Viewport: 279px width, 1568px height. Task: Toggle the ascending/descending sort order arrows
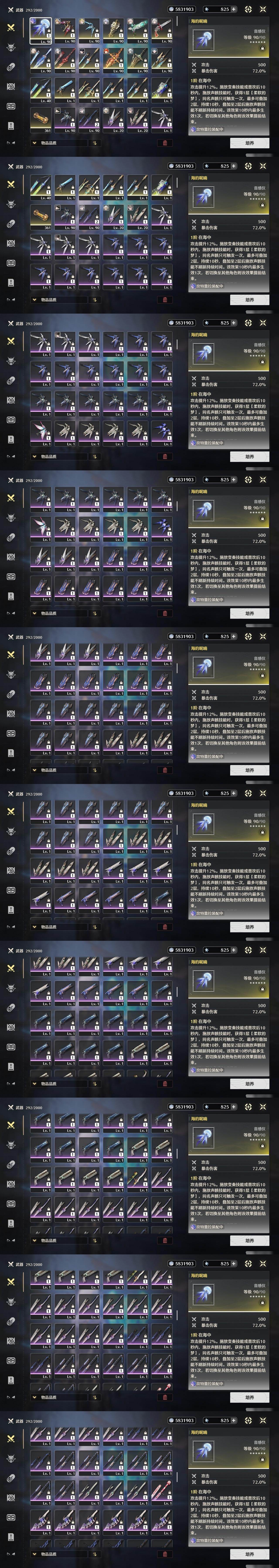pyautogui.click(x=95, y=143)
